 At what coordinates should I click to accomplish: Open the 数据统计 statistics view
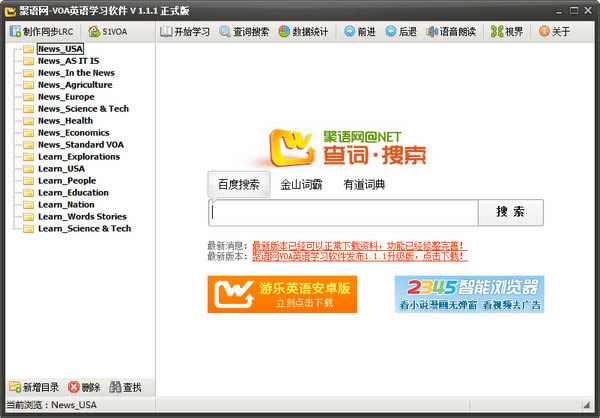[304, 31]
